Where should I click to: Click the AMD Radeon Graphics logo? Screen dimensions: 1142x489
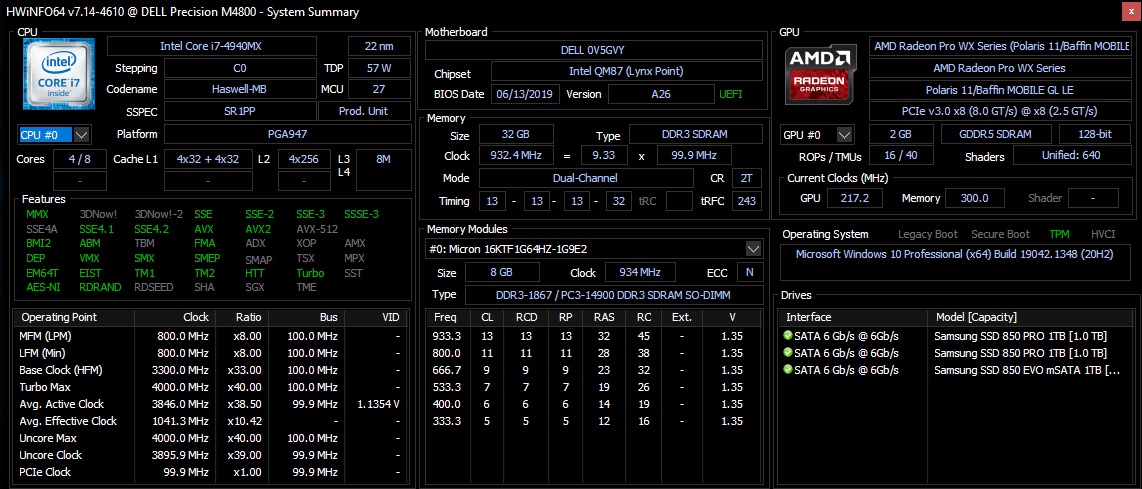[x=820, y=74]
